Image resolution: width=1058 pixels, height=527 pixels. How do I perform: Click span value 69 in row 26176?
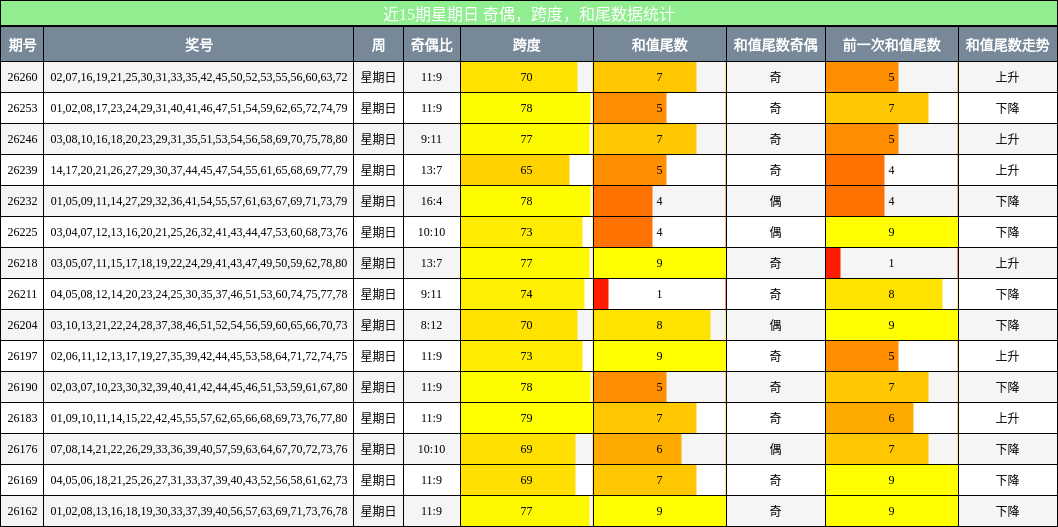526,449
